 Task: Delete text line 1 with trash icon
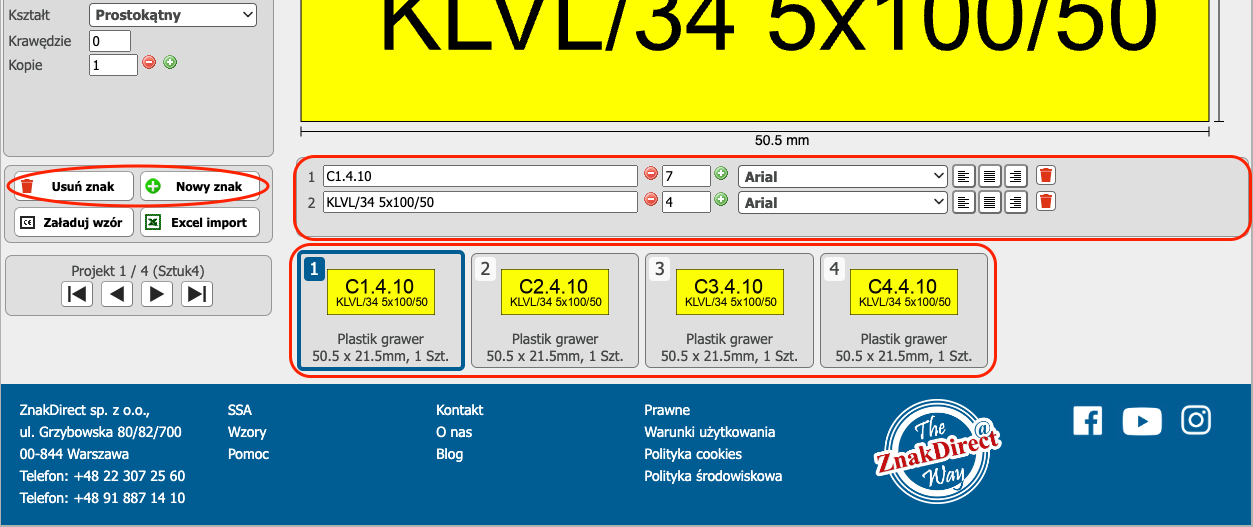click(x=1045, y=176)
